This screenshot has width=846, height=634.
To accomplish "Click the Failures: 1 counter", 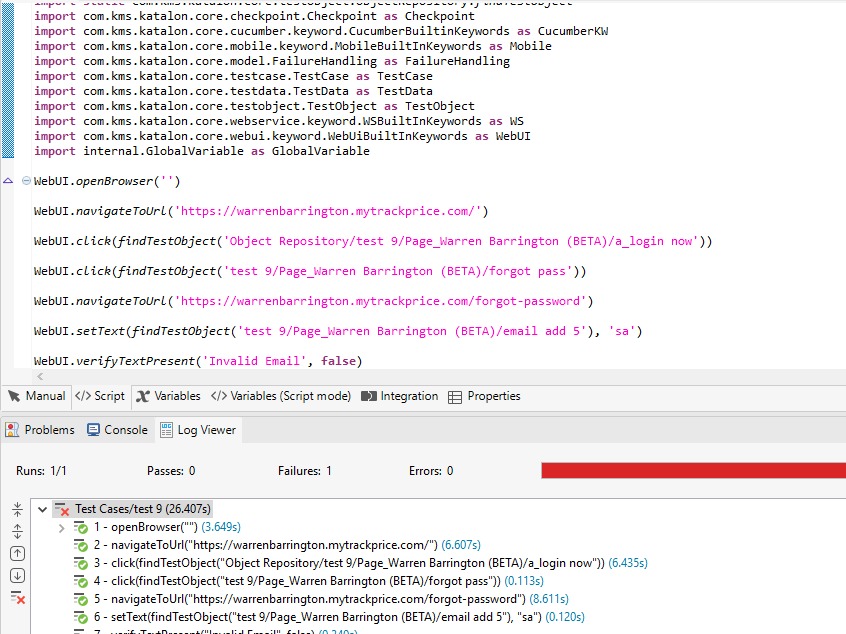I will [304, 471].
